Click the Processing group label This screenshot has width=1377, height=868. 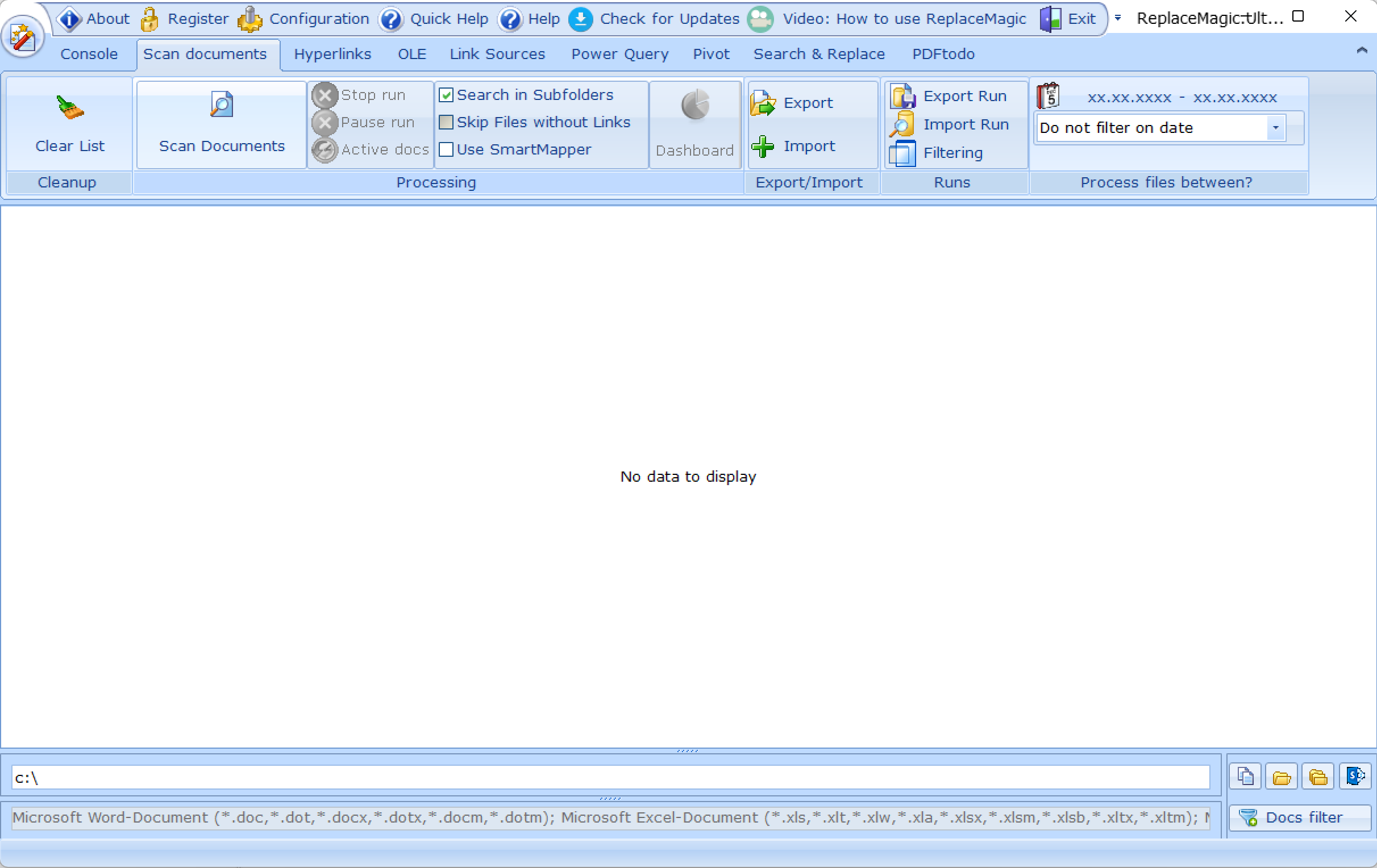click(x=436, y=182)
